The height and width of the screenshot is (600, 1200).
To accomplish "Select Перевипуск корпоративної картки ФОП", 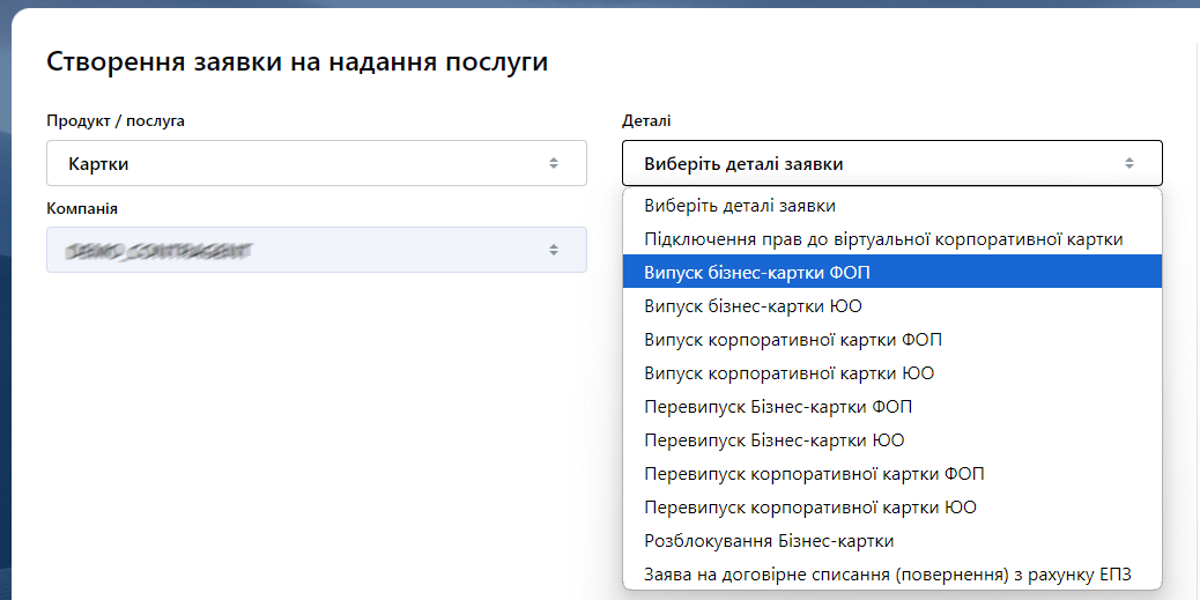I will (x=892, y=474).
